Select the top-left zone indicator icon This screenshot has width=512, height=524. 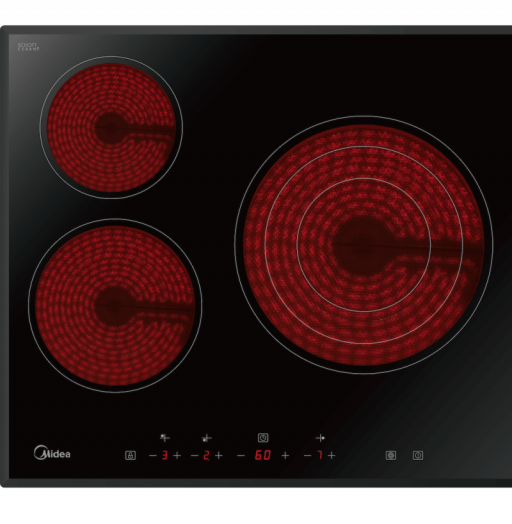[x=165, y=437]
